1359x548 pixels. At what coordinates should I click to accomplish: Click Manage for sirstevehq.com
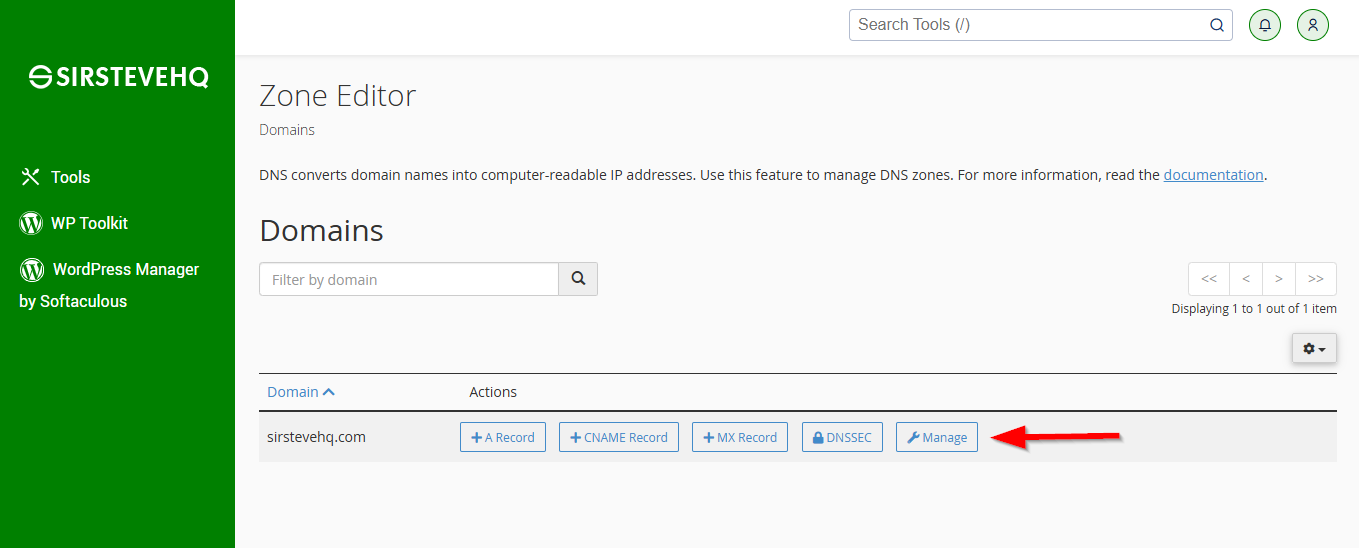[x=937, y=437]
